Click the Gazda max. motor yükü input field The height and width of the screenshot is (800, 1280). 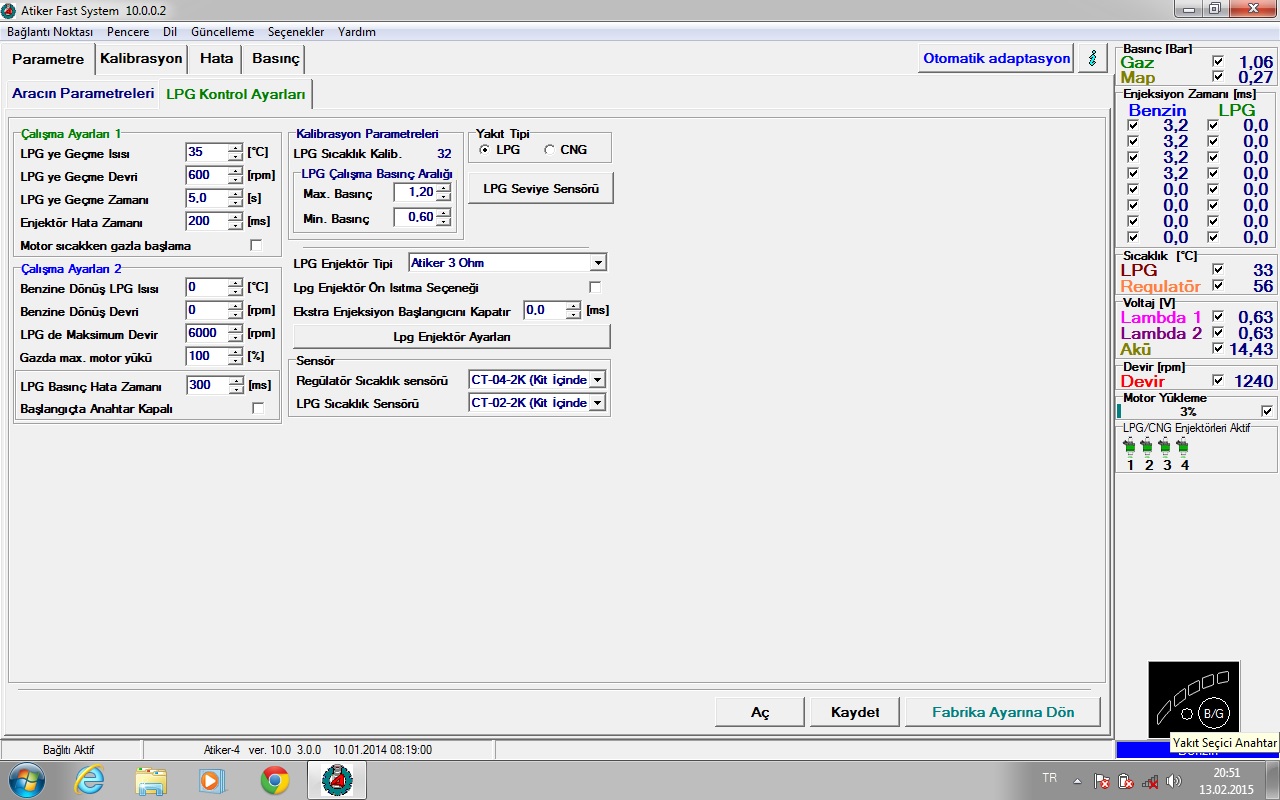pyautogui.click(x=207, y=356)
